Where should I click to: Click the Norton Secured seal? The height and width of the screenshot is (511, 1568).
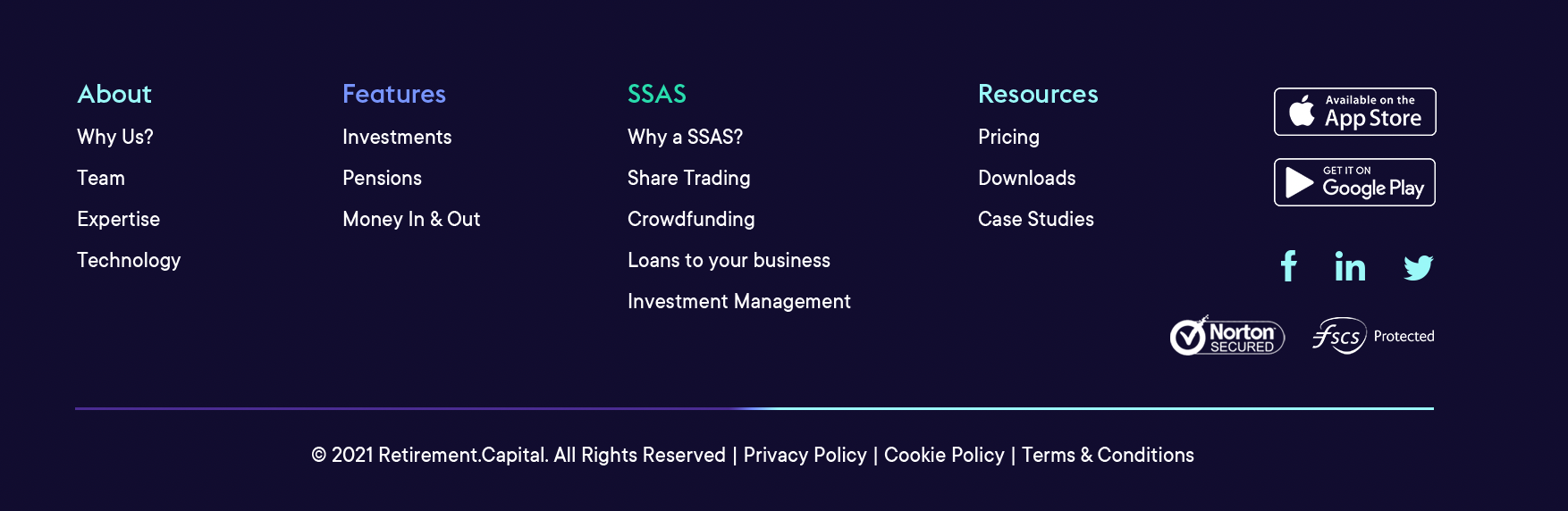(x=1227, y=336)
